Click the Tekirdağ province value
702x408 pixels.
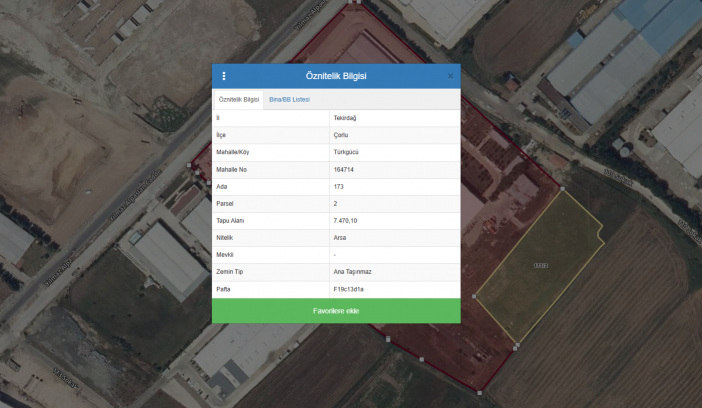[x=344, y=118]
